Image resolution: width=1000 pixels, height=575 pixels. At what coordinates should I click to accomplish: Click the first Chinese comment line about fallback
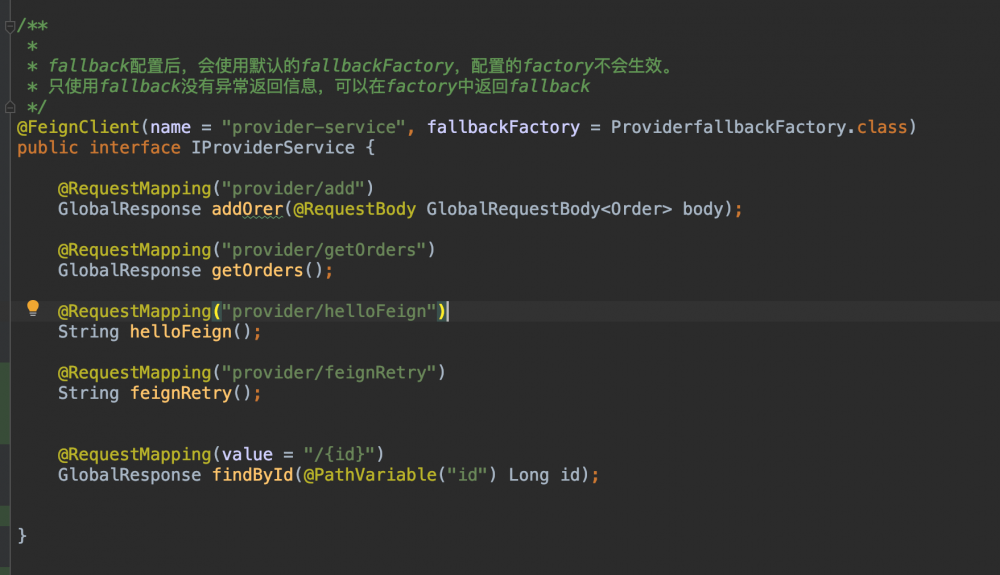[361, 66]
